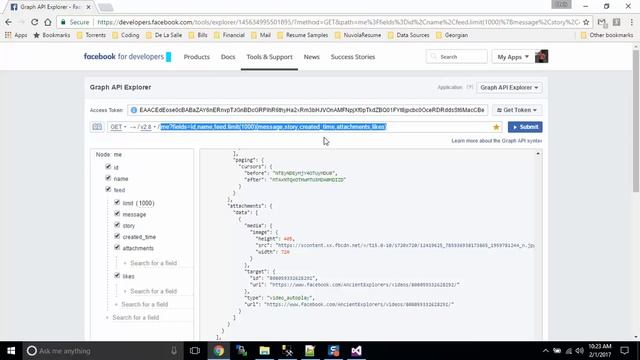Open the Gmail extension icon in toolbar
The height and width of the screenshot is (360, 640).
pos(602,22)
